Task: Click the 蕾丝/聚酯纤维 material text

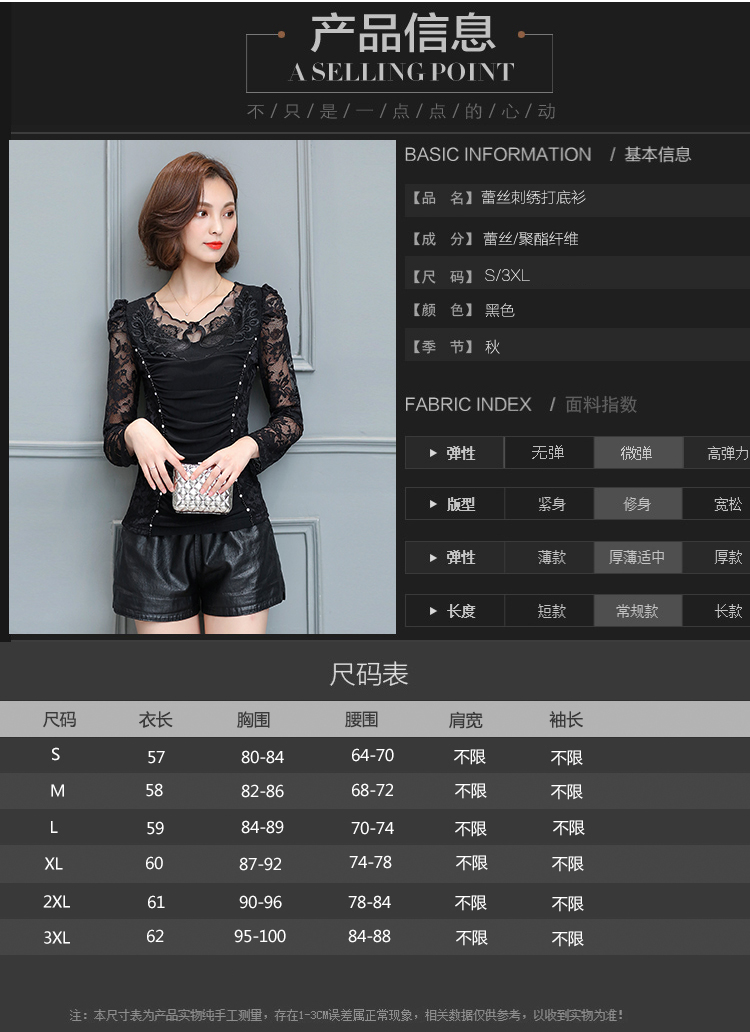Action: click(x=530, y=239)
